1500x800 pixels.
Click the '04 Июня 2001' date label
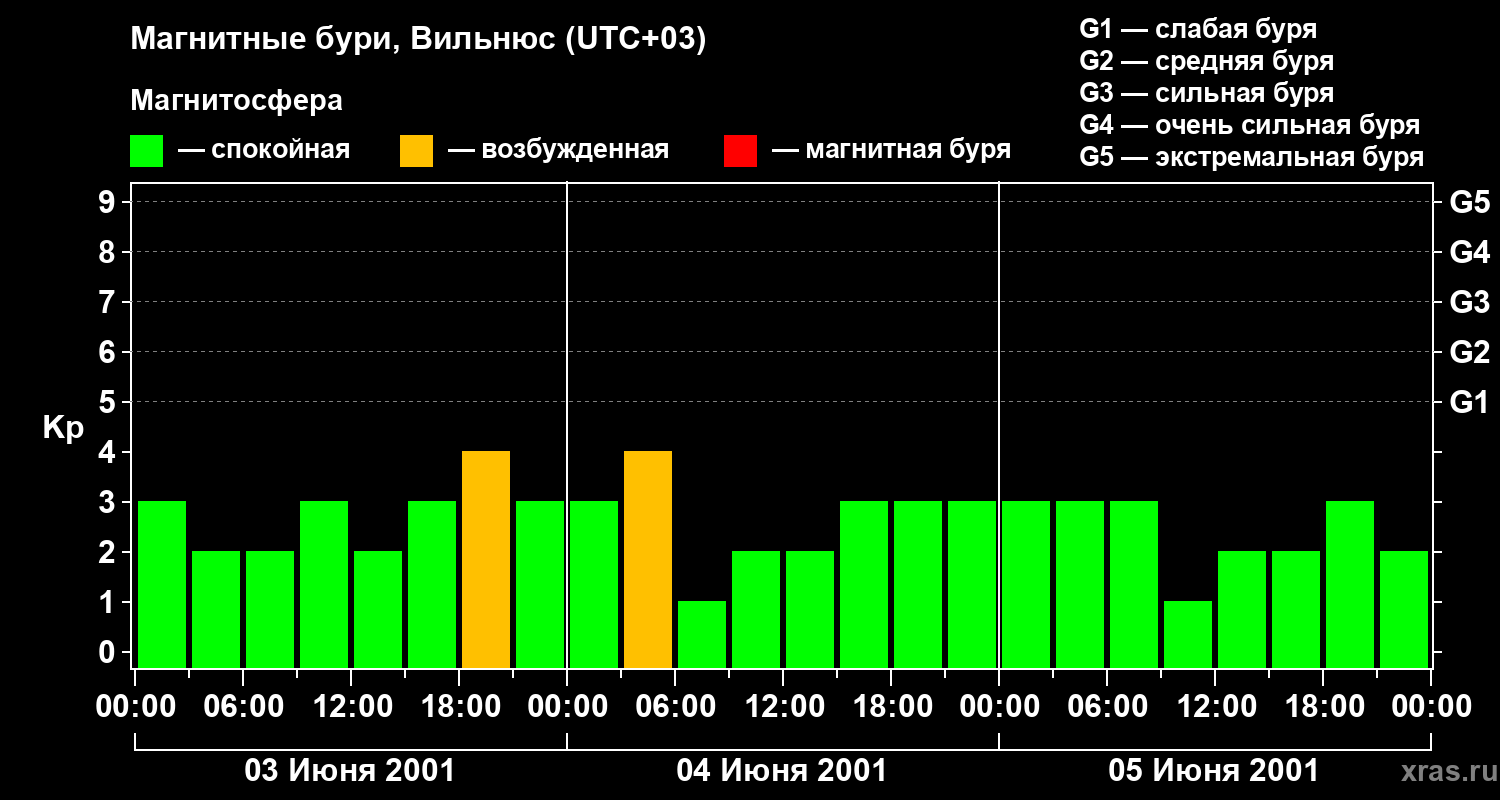(x=782, y=771)
